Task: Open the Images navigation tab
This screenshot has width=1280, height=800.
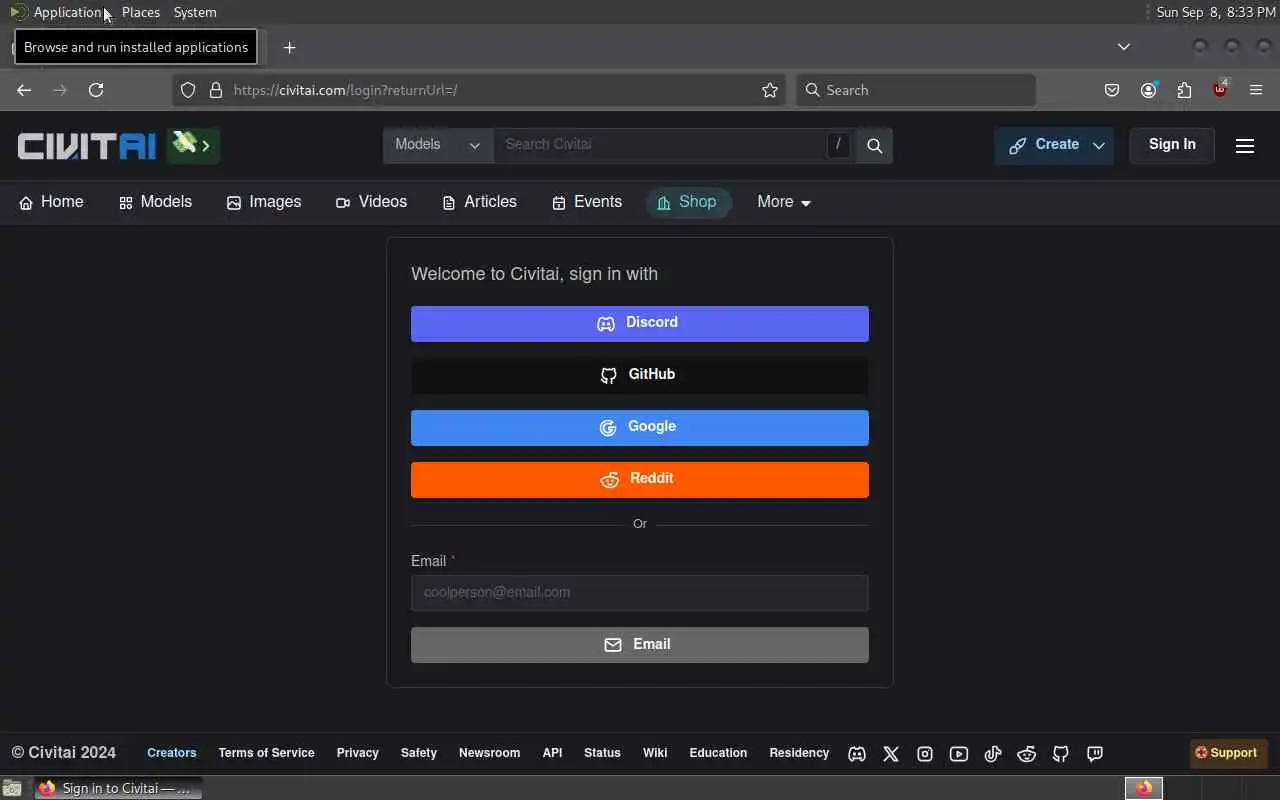Action: pyautogui.click(x=264, y=202)
